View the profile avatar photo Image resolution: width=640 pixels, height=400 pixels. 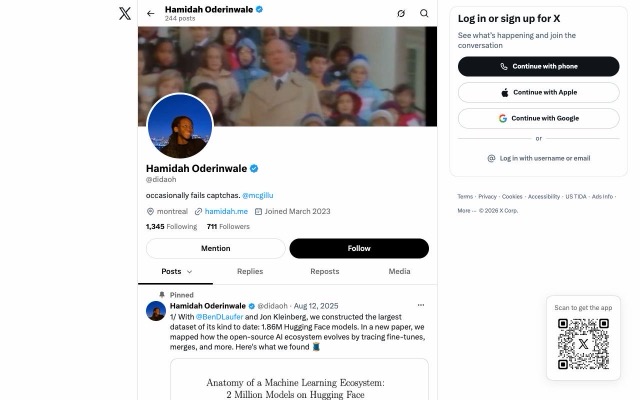coord(180,126)
